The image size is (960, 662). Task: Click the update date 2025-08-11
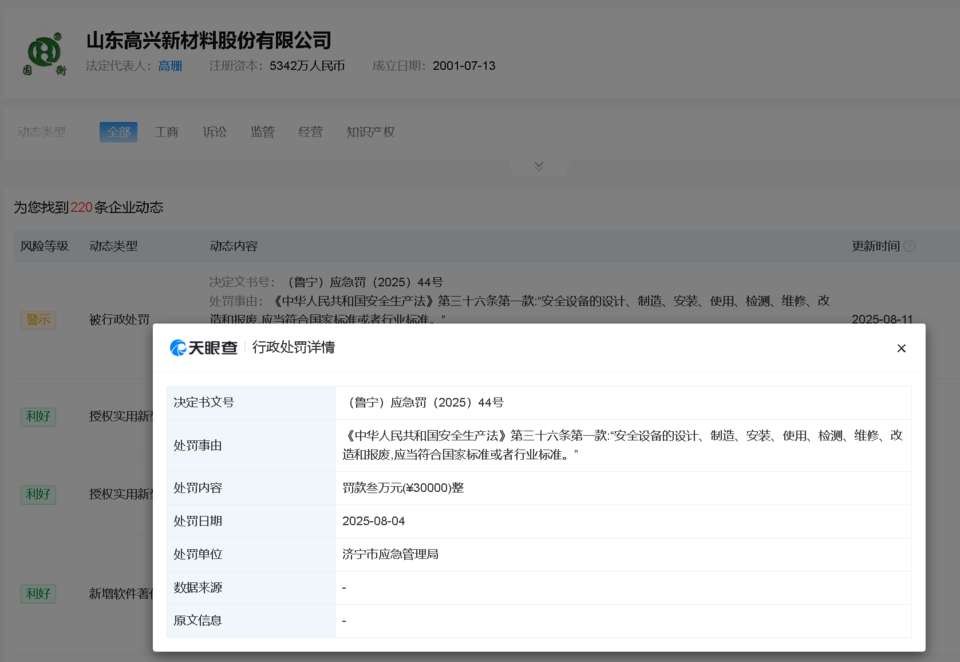[882, 319]
